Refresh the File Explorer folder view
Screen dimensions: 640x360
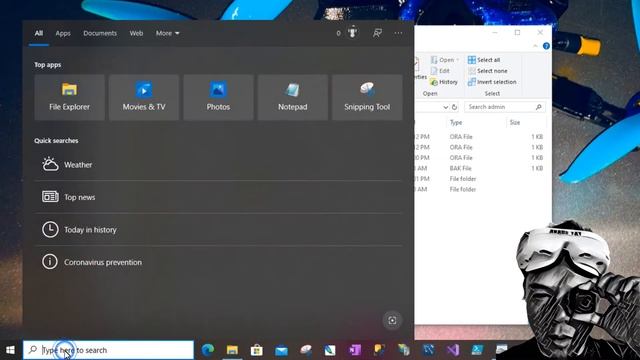click(x=454, y=107)
